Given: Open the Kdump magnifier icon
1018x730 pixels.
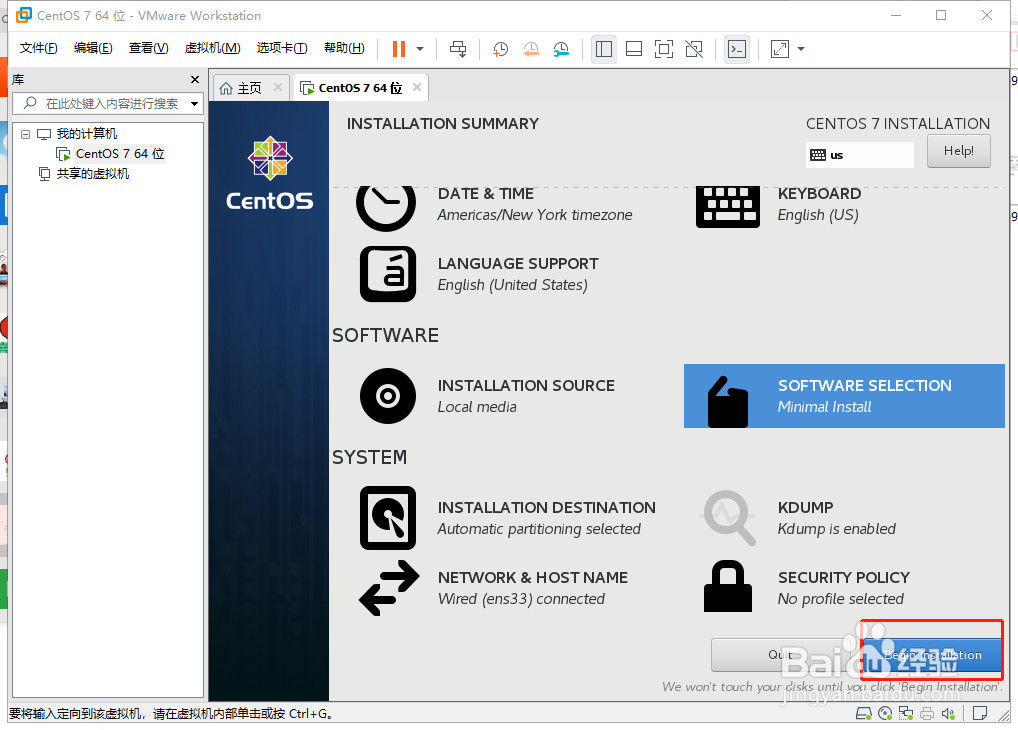Looking at the screenshot, I should [728, 518].
